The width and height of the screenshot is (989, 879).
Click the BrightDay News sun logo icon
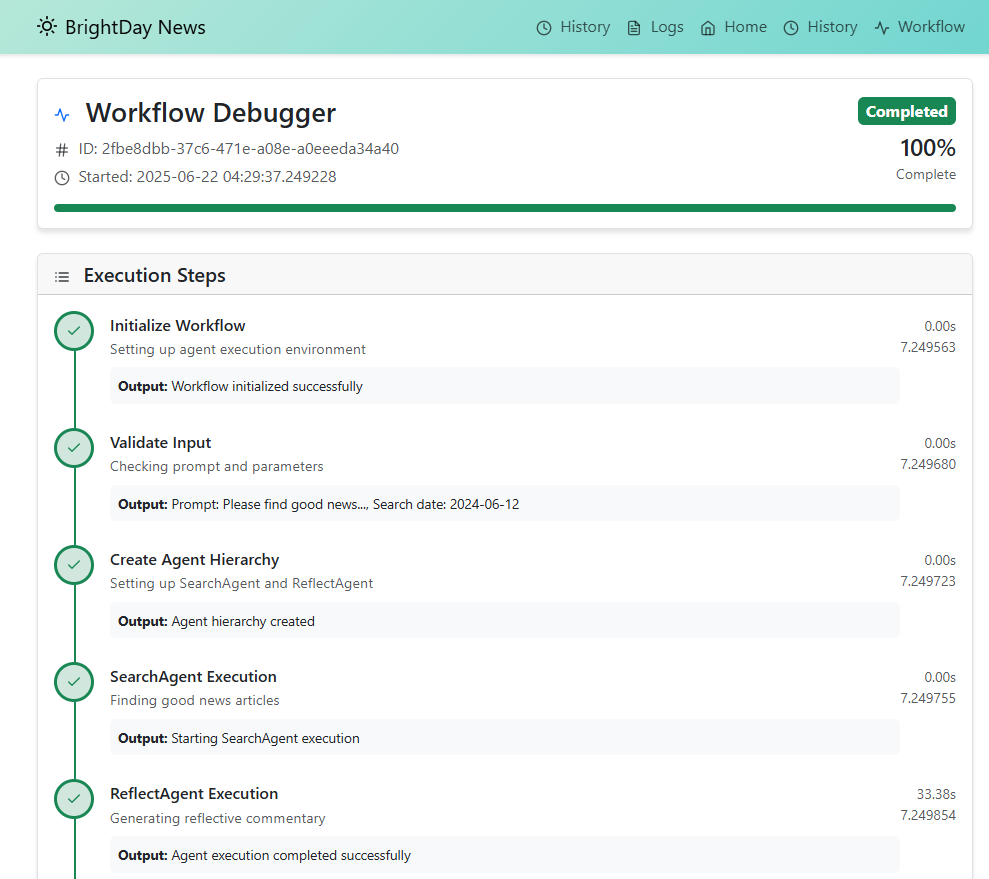pos(47,26)
